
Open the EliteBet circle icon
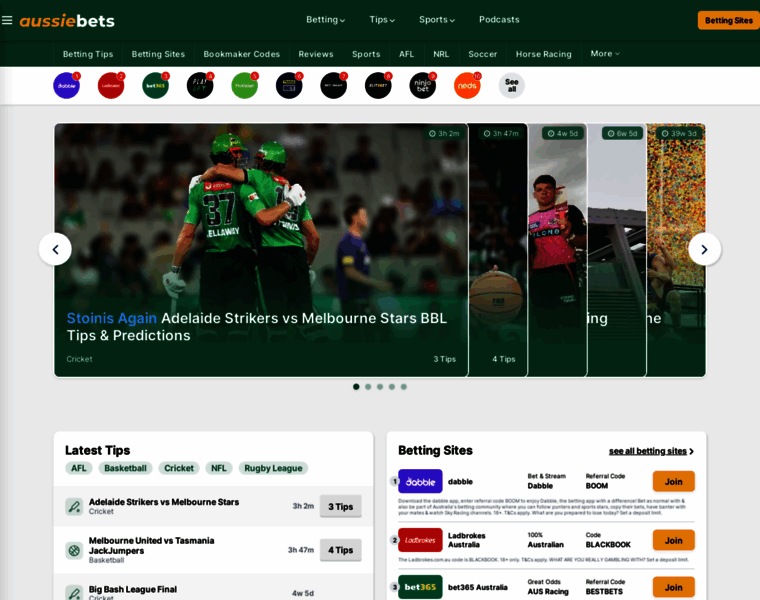point(379,86)
